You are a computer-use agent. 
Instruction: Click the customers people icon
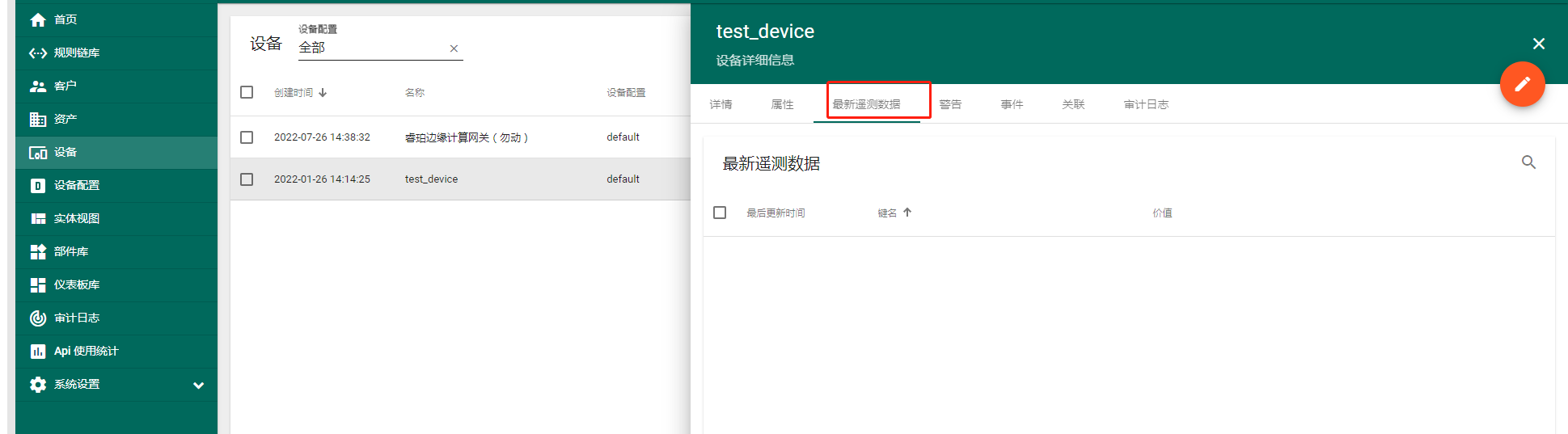click(37, 86)
